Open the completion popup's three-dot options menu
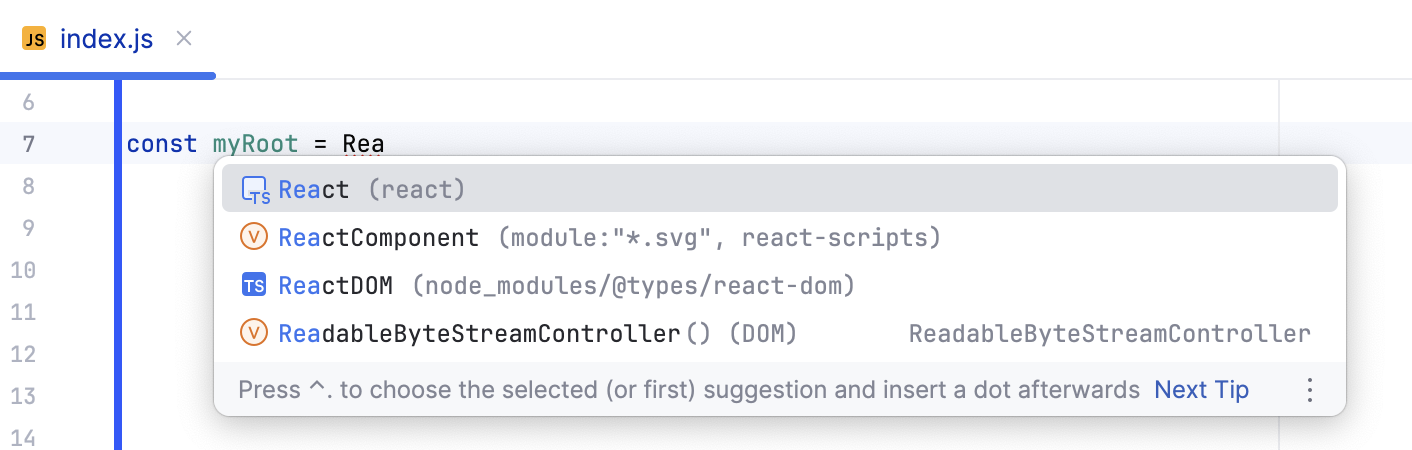Viewport: 1412px width, 450px height. point(1310,390)
